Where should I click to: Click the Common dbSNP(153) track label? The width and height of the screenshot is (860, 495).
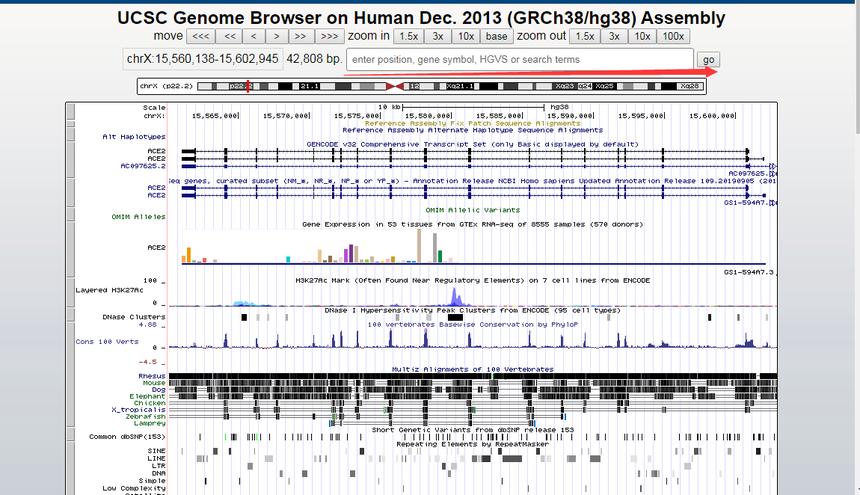128,437
